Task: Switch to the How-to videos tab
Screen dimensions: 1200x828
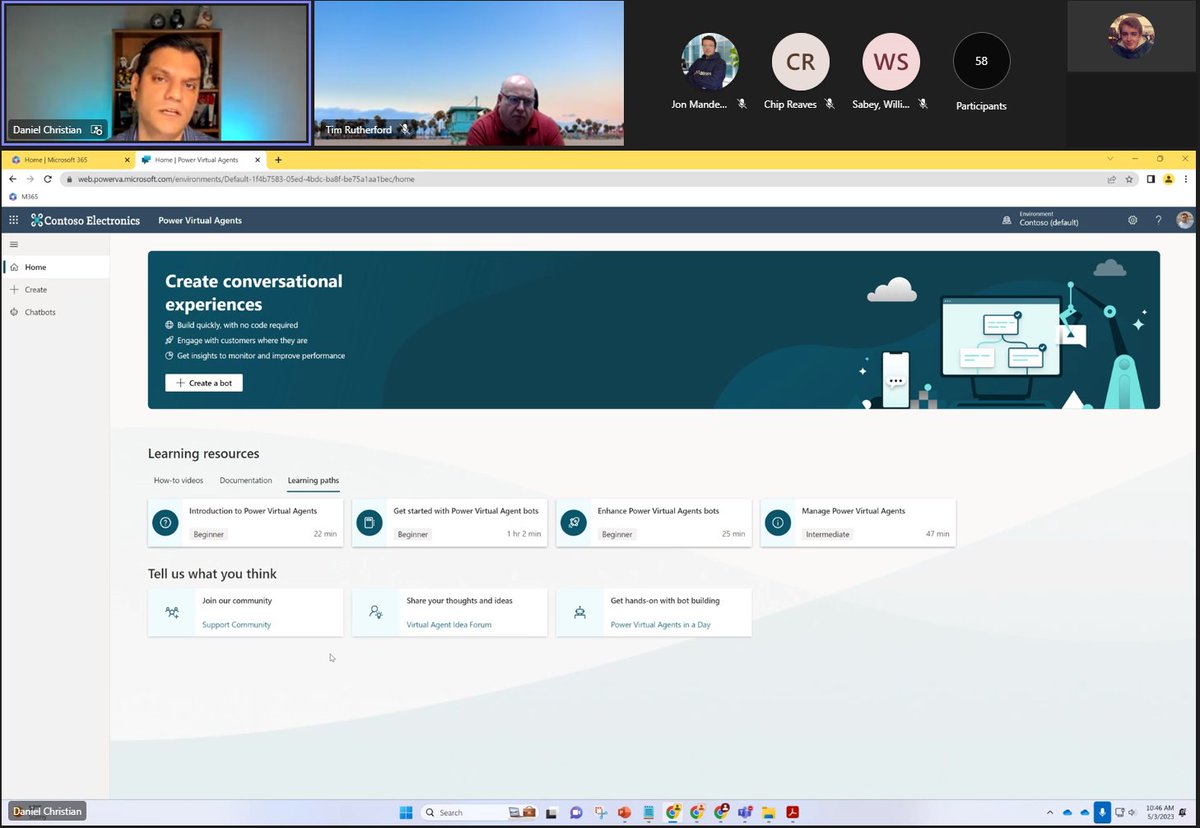Action: [x=178, y=481]
